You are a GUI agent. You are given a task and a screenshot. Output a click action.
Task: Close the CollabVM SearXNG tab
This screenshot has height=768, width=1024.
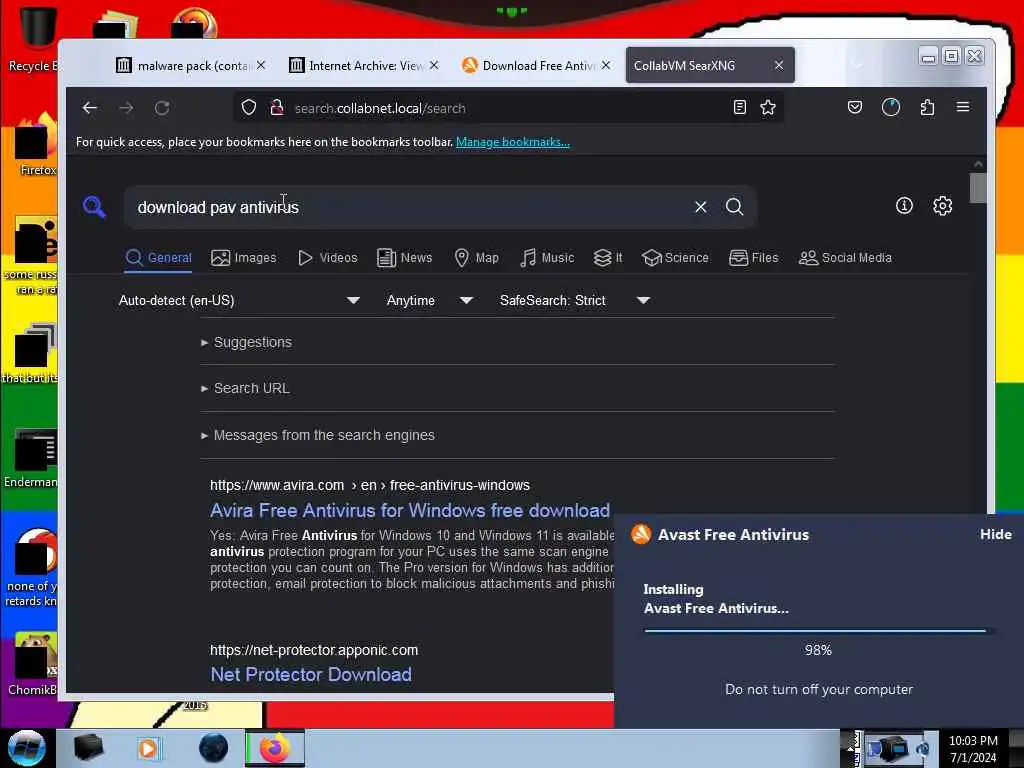779,65
